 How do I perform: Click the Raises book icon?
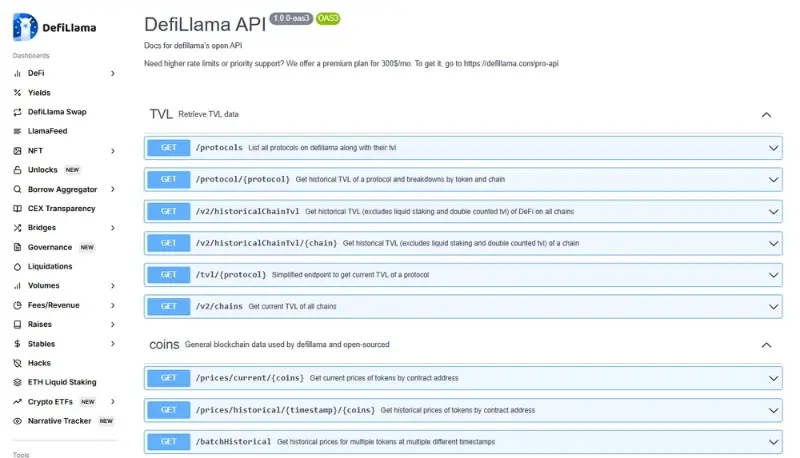17,324
